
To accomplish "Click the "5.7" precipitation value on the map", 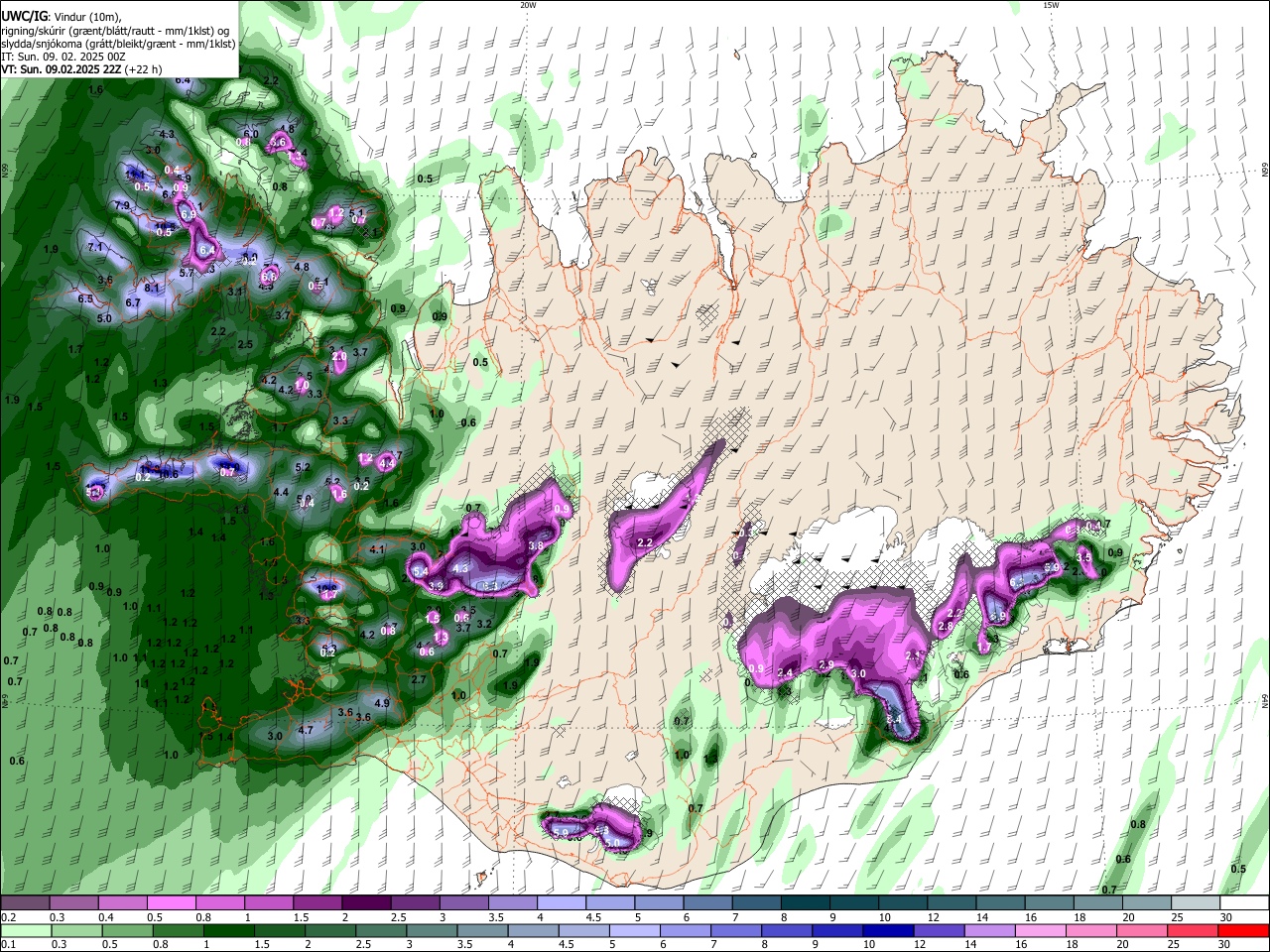I will click(x=187, y=273).
